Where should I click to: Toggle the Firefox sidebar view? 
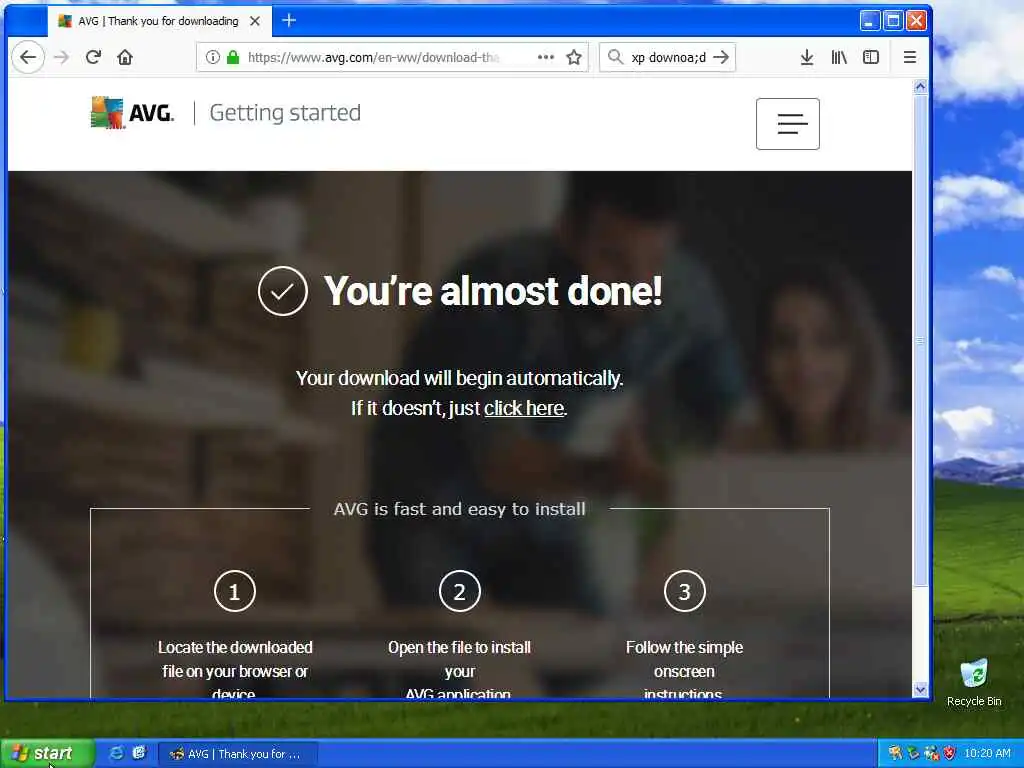click(x=871, y=57)
